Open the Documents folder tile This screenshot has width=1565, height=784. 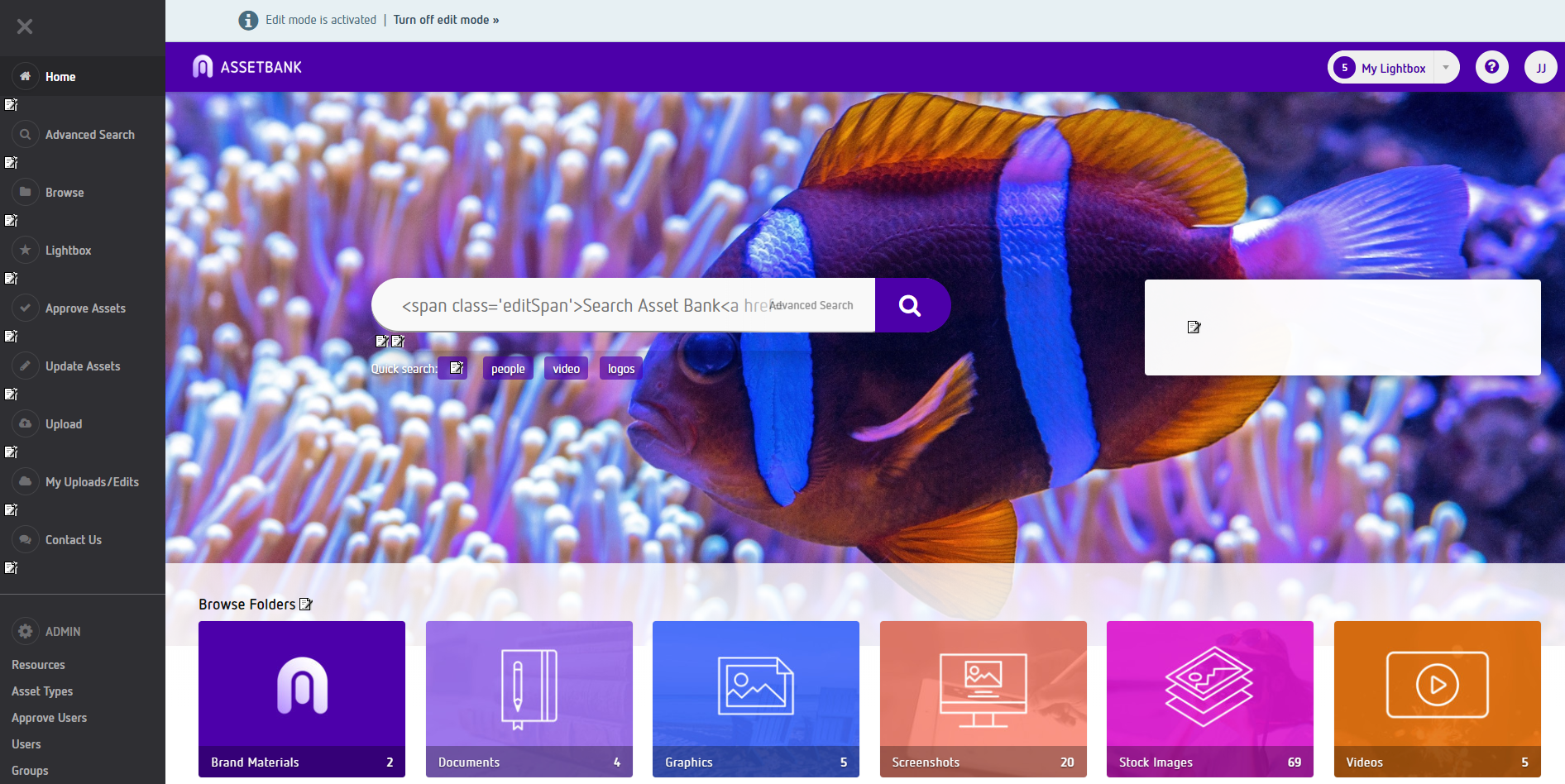click(529, 699)
